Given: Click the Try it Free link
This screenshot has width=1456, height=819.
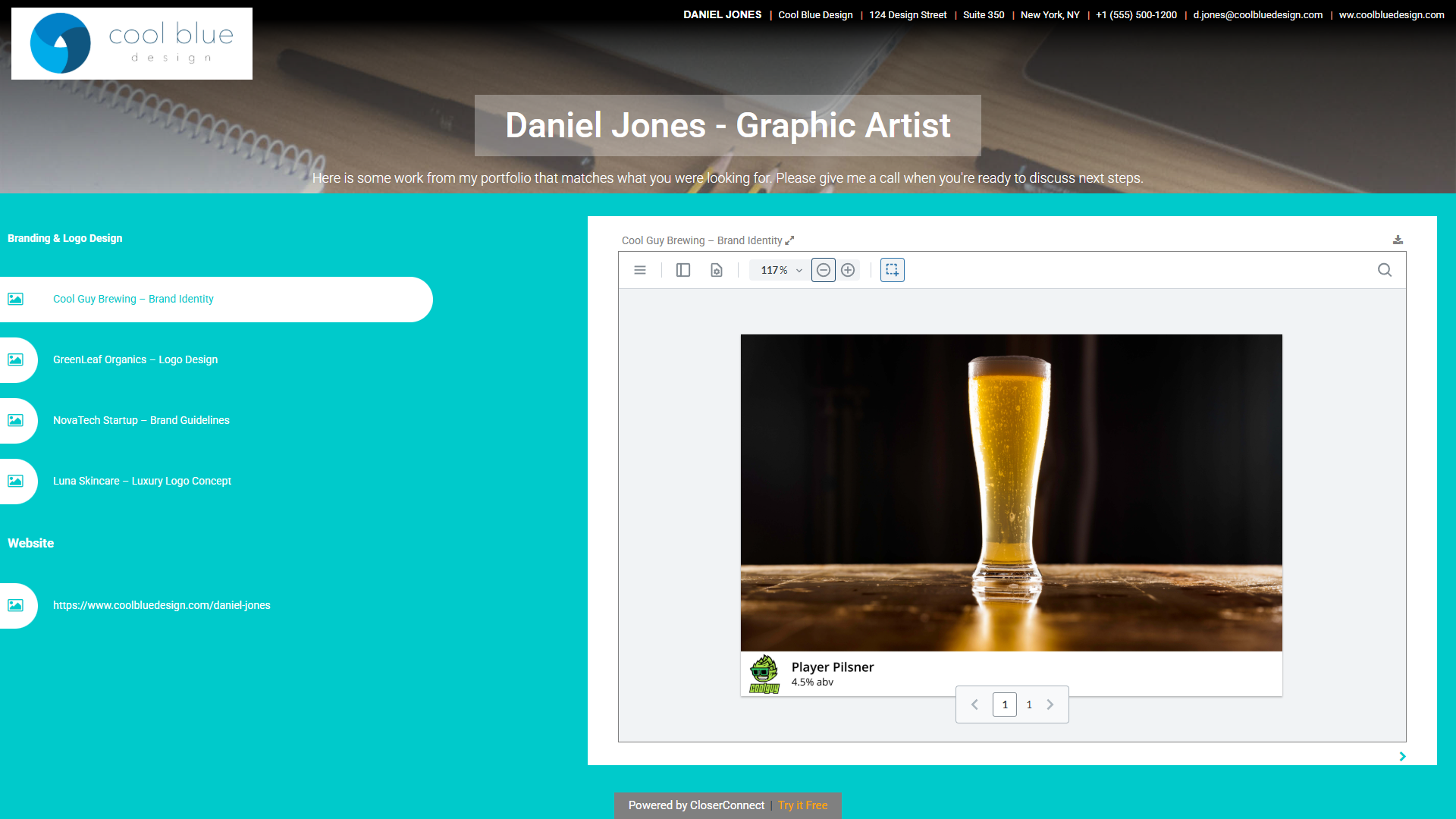Looking at the screenshot, I should [802, 805].
